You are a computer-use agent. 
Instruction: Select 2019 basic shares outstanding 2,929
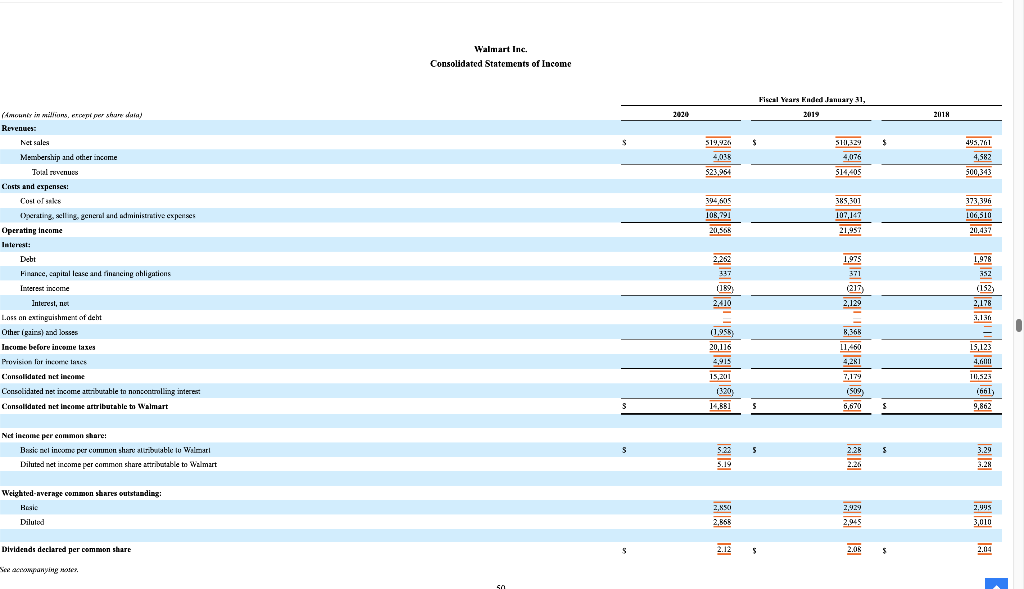click(x=852, y=507)
